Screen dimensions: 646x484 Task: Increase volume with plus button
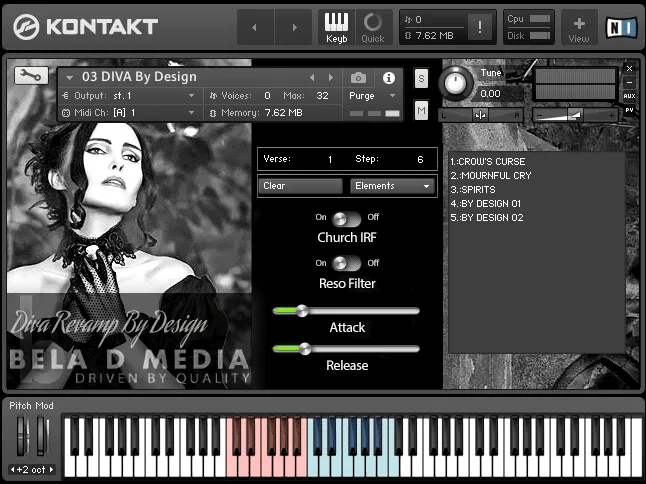click(x=612, y=116)
